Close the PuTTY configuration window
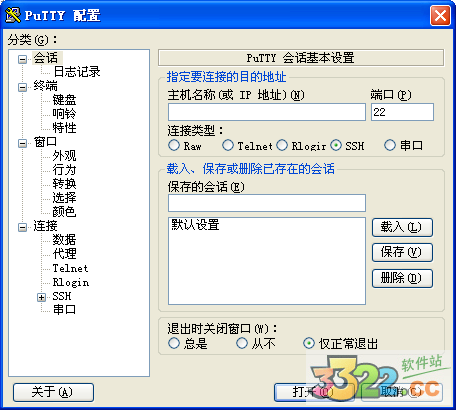456x410 pixels. 440,15
